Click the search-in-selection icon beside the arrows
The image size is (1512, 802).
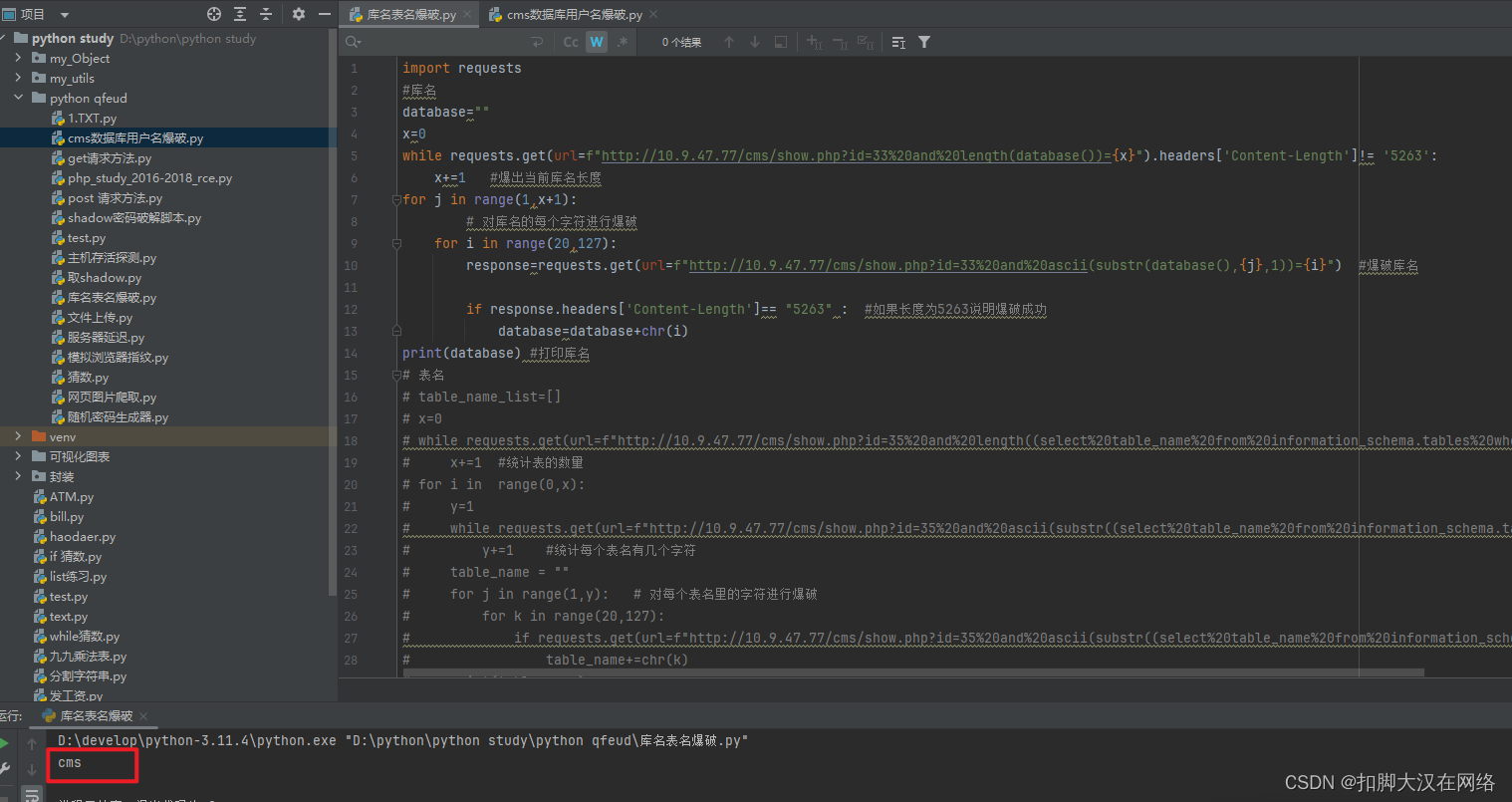click(781, 42)
